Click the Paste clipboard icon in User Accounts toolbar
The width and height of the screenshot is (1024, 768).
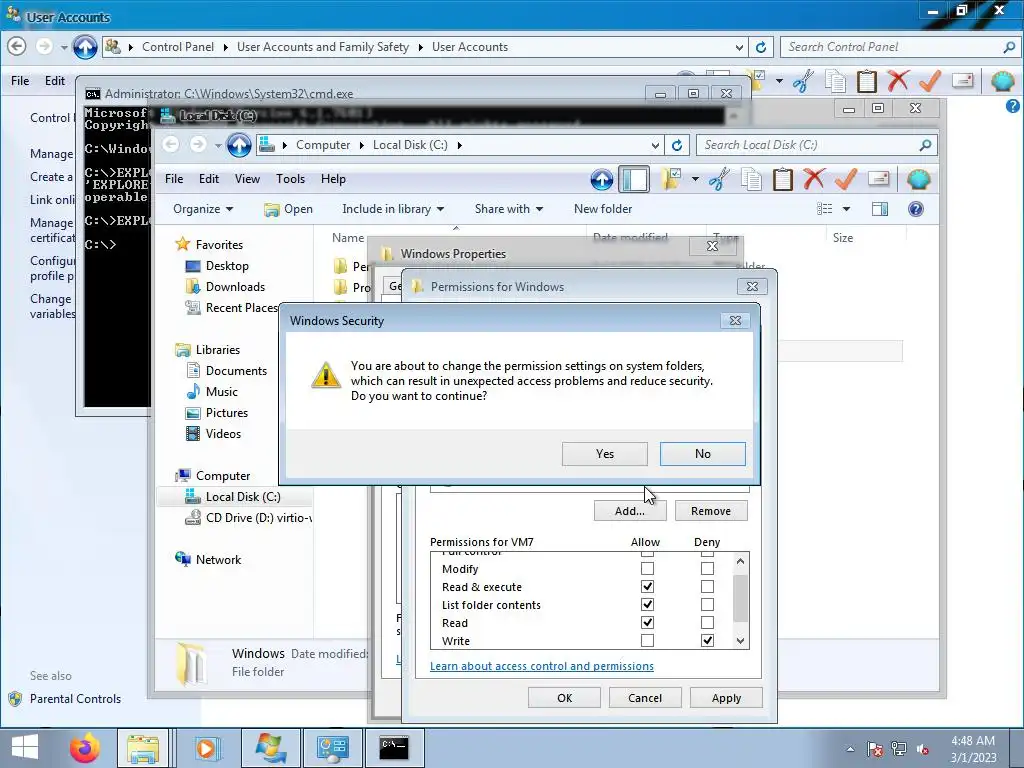867,81
